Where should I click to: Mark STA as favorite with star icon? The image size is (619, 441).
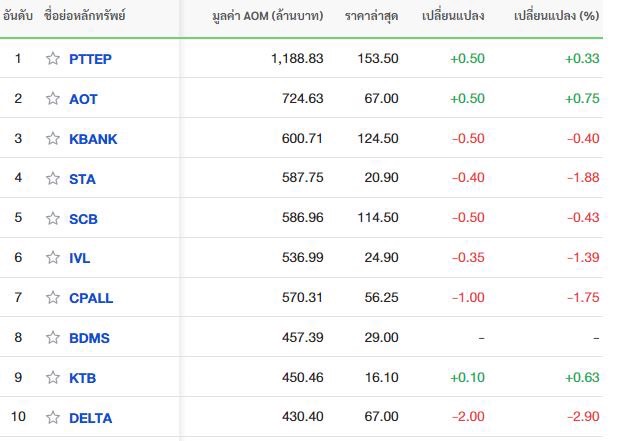coord(53,178)
